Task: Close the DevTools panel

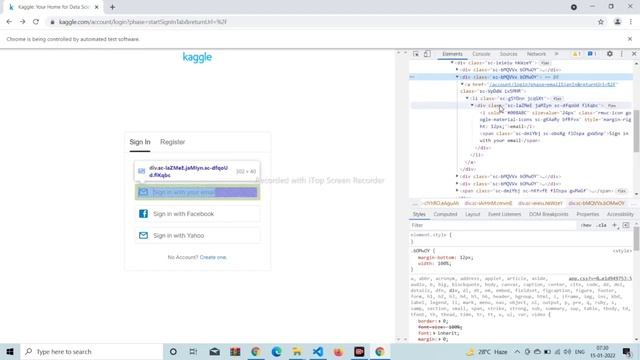Action: tap(634, 54)
